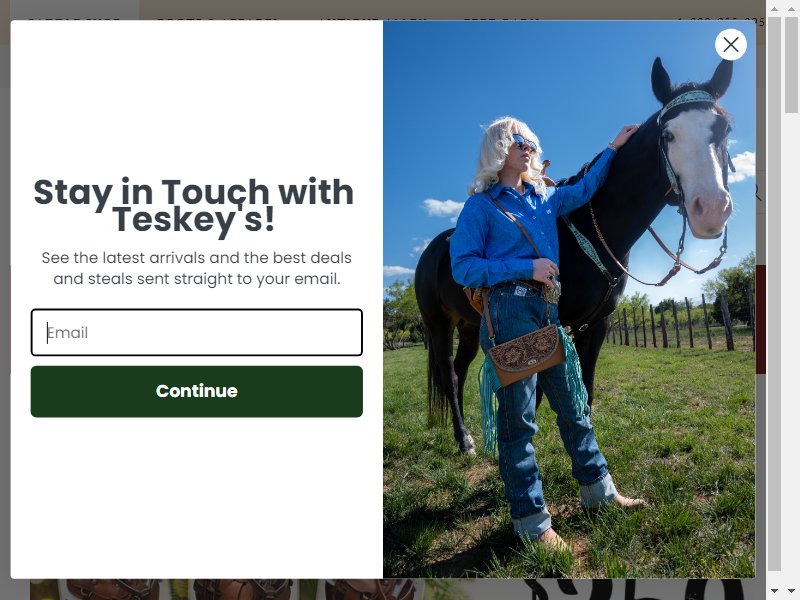This screenshot has width=800, height=600.
Task: Click the inner scrollbar down arrow
Action: coord(774,591)
